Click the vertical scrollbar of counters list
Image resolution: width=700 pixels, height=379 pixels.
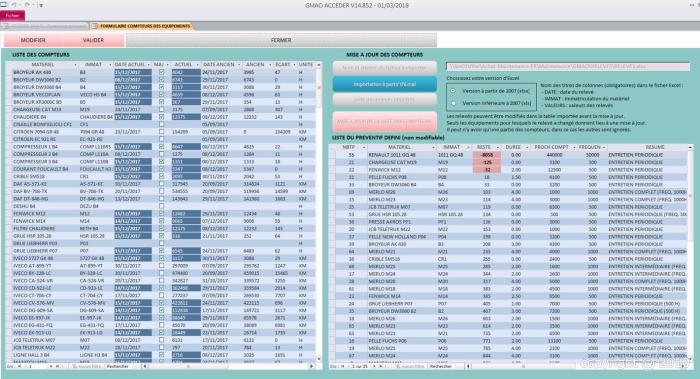pos(319,212)
